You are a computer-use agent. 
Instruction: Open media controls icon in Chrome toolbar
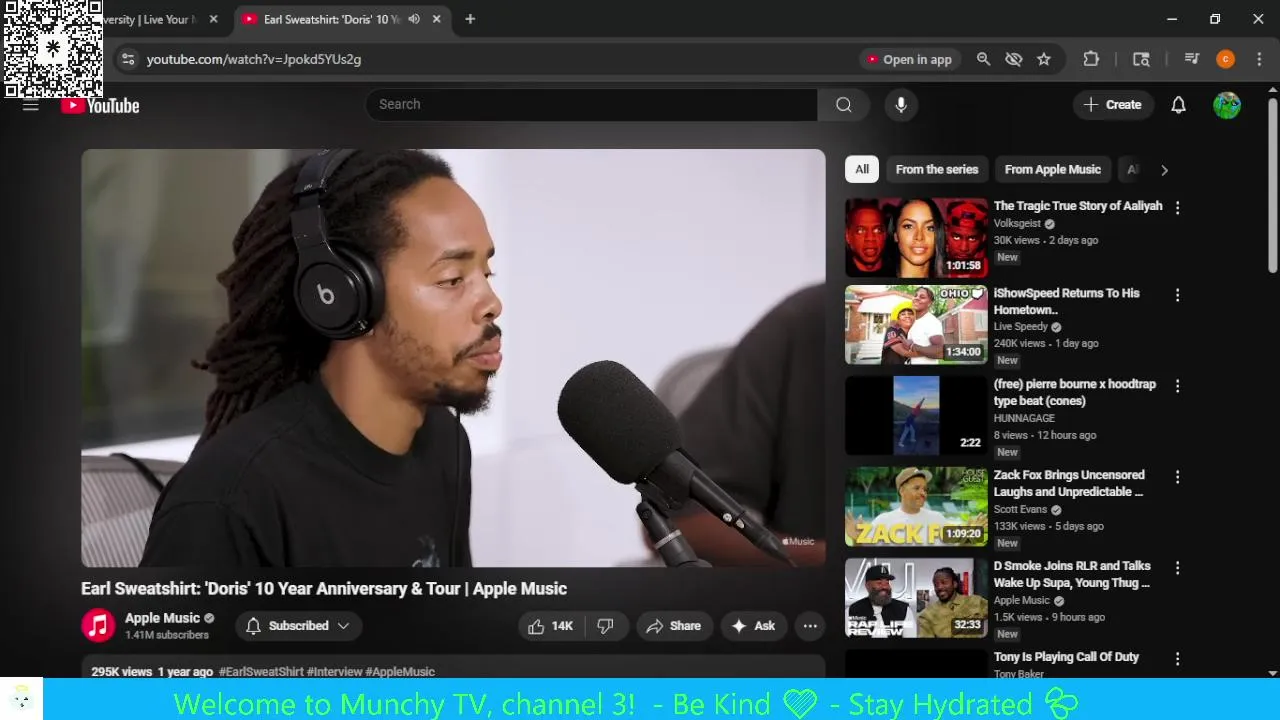click(x=1191, y=59)
